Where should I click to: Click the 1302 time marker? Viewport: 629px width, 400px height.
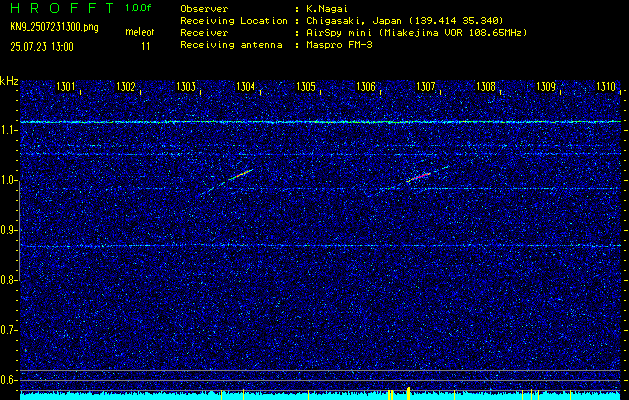[x=126, y=87]
